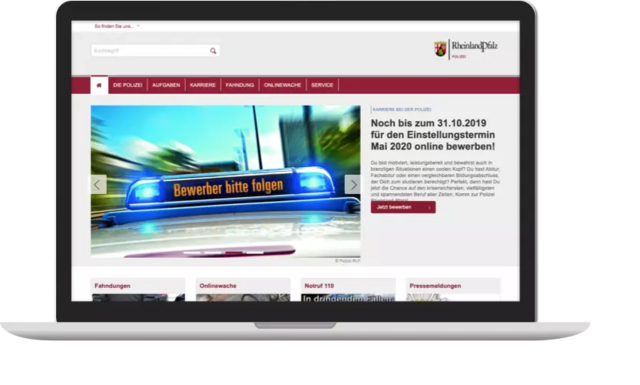Open the KARRIERE menu
The height and width of the screenshot is (385, 640).
click(203, 85)
